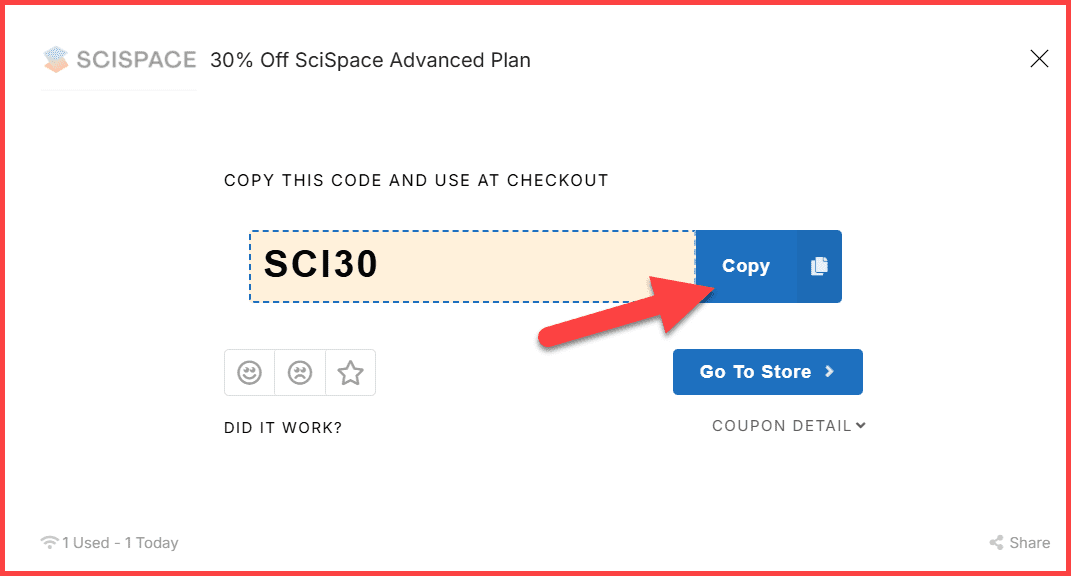This screenshot has width=1071, height=576.
Task: Click the happy face feedback icon
Action: [249, 372]
